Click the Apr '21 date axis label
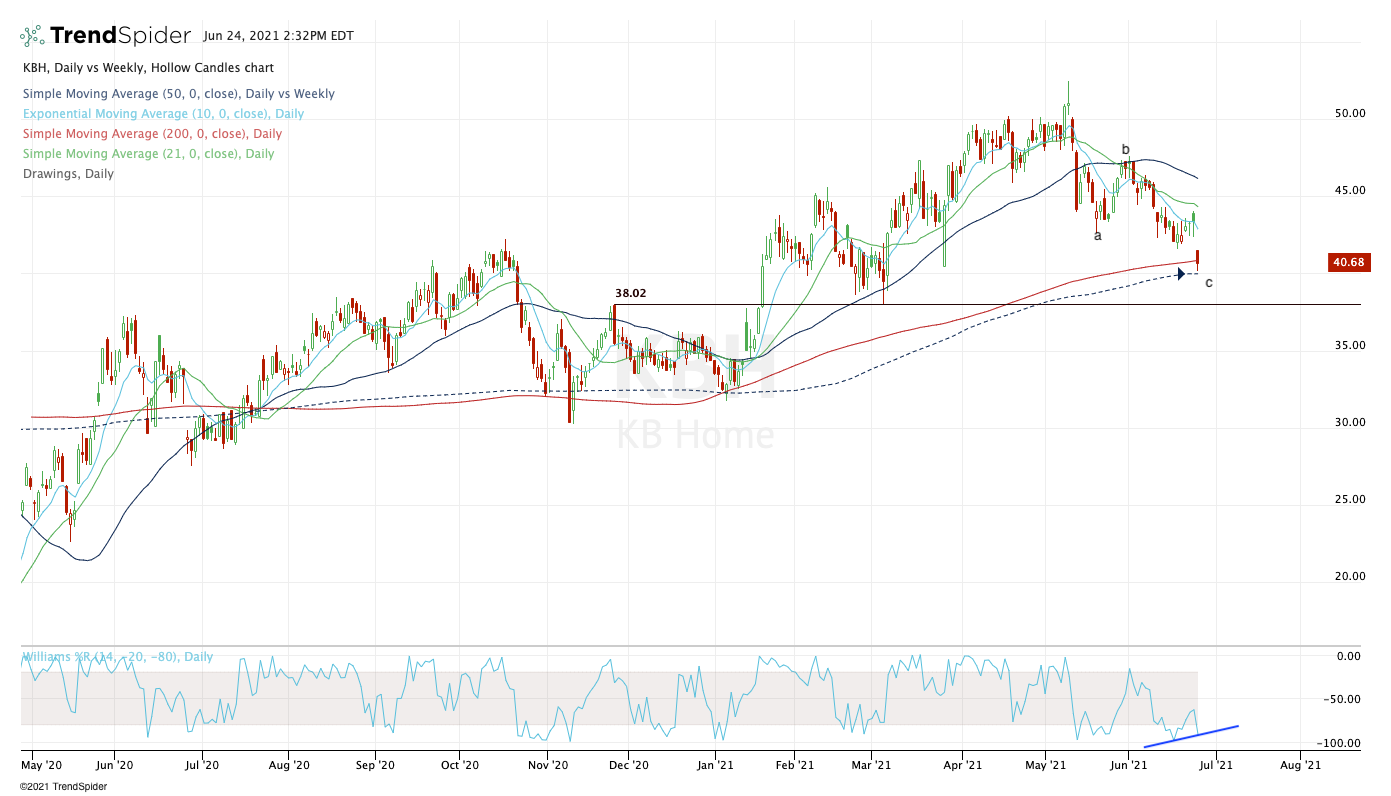 962,764
